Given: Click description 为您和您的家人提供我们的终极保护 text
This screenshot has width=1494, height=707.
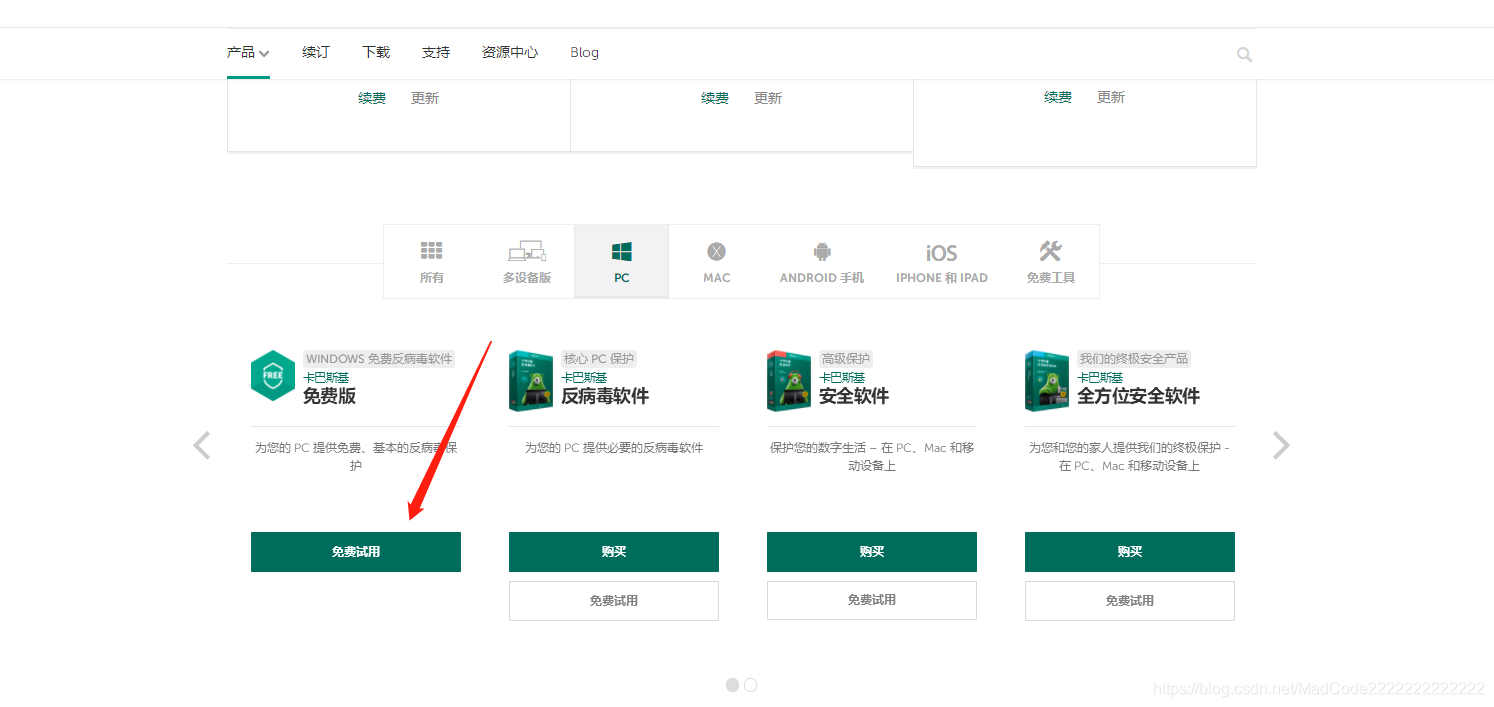Looking at the screenshot, I should 1130,457.
